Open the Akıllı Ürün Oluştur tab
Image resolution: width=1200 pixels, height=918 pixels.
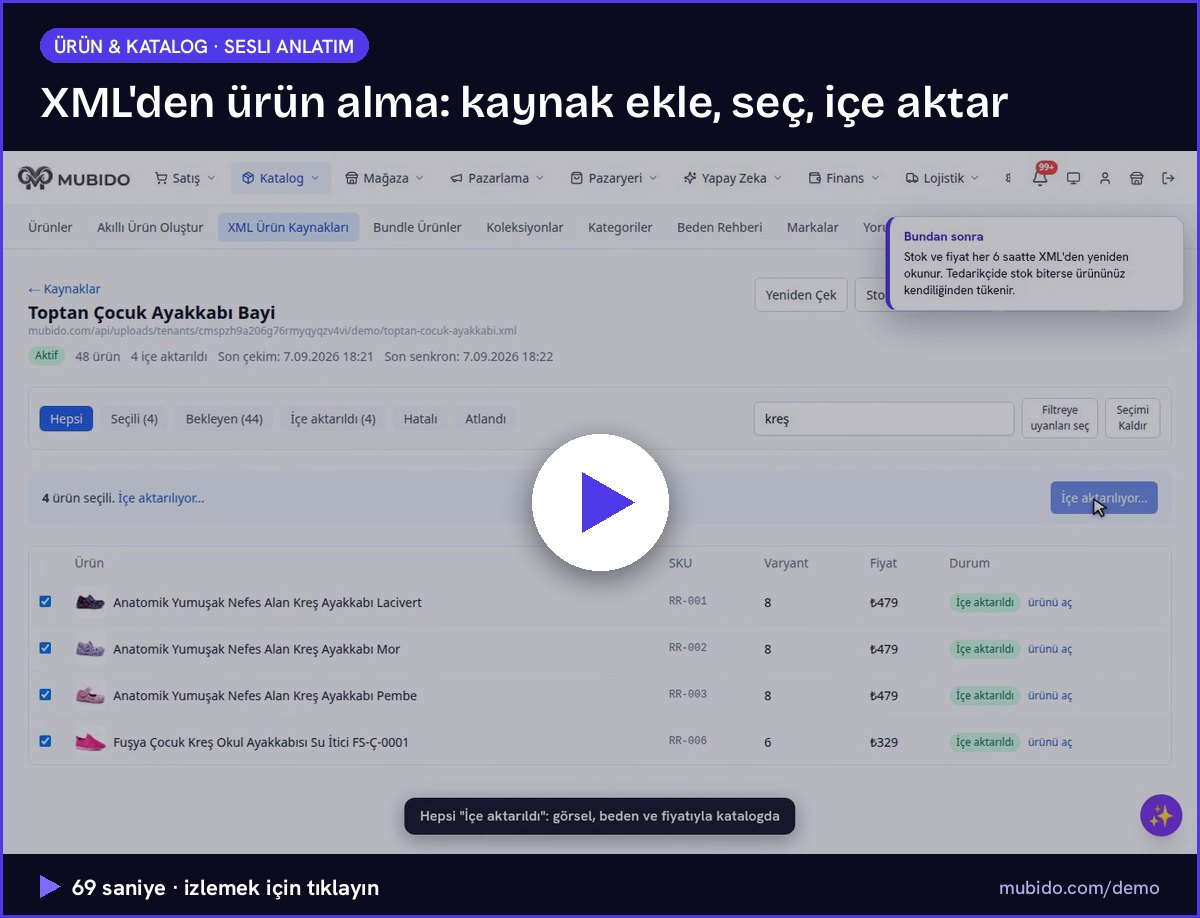[150, 227]
